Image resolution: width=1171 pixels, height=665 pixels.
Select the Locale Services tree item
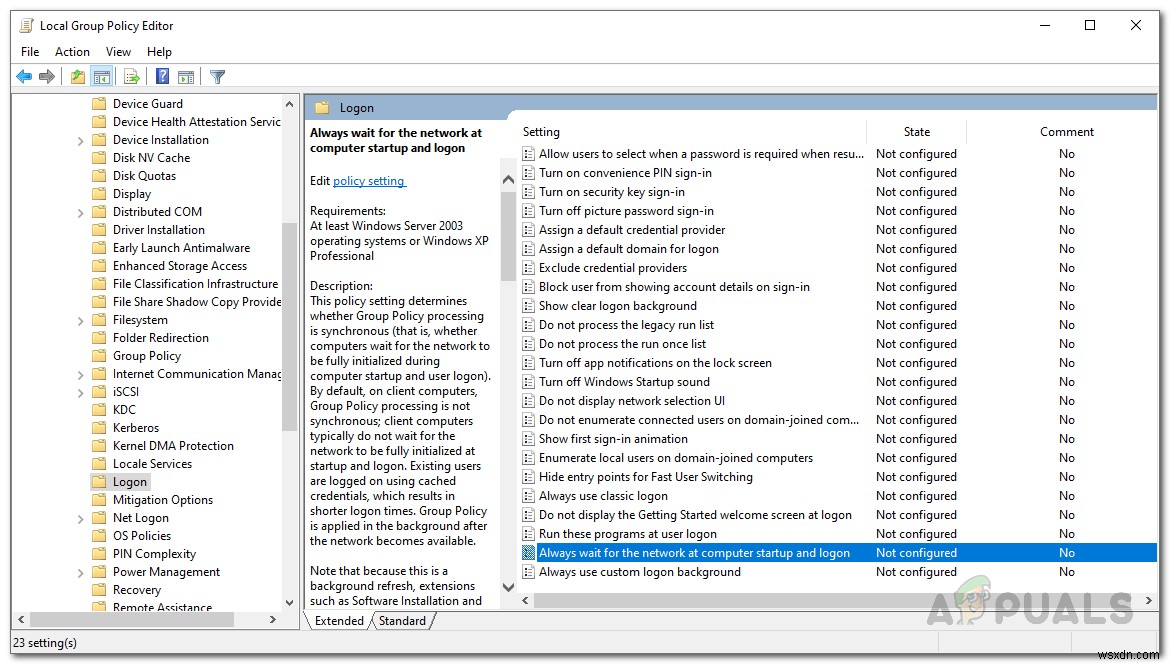[152, 464]
